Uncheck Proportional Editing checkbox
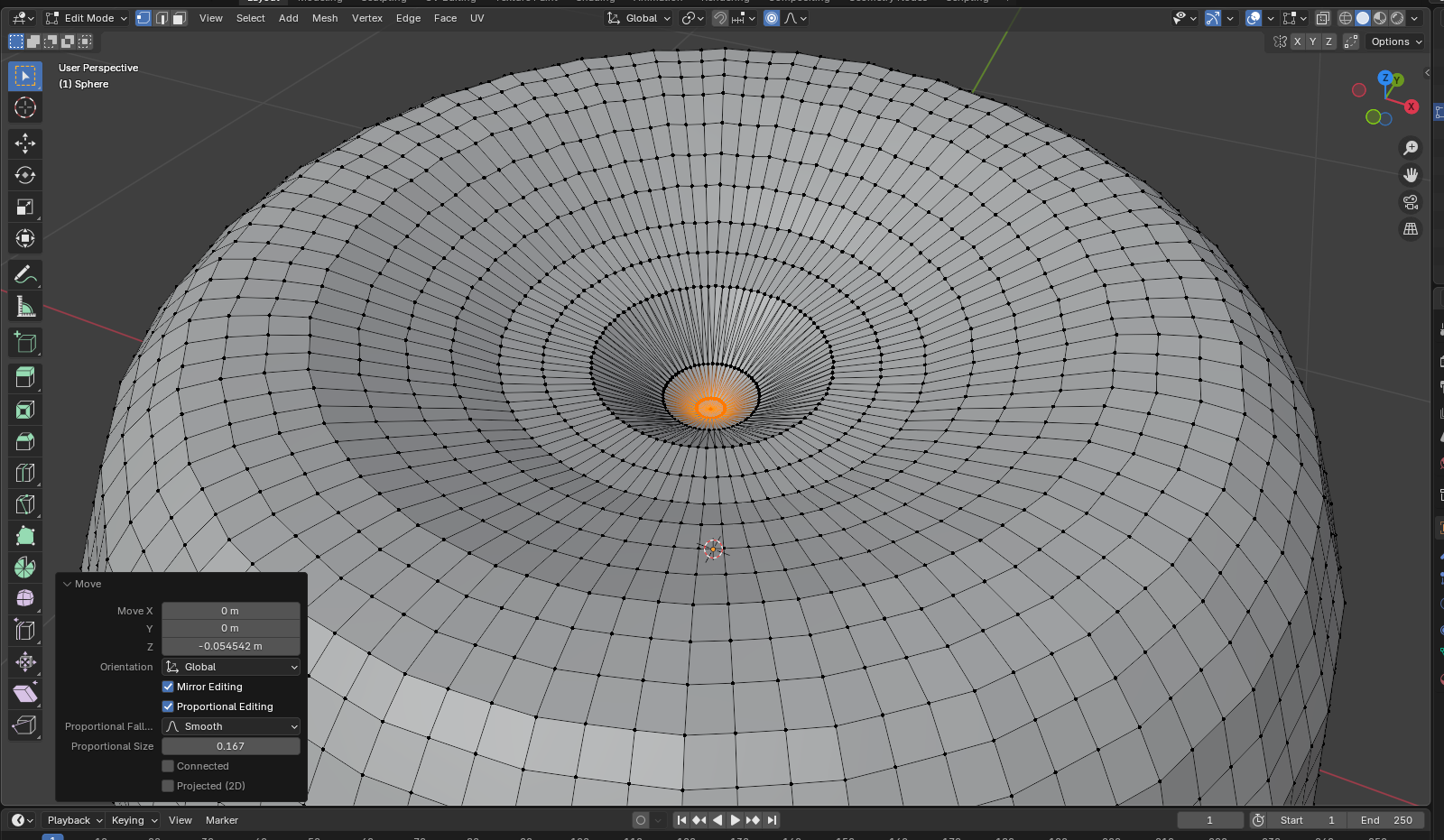This screenshot has height=840, width=1444. point(168,706)
